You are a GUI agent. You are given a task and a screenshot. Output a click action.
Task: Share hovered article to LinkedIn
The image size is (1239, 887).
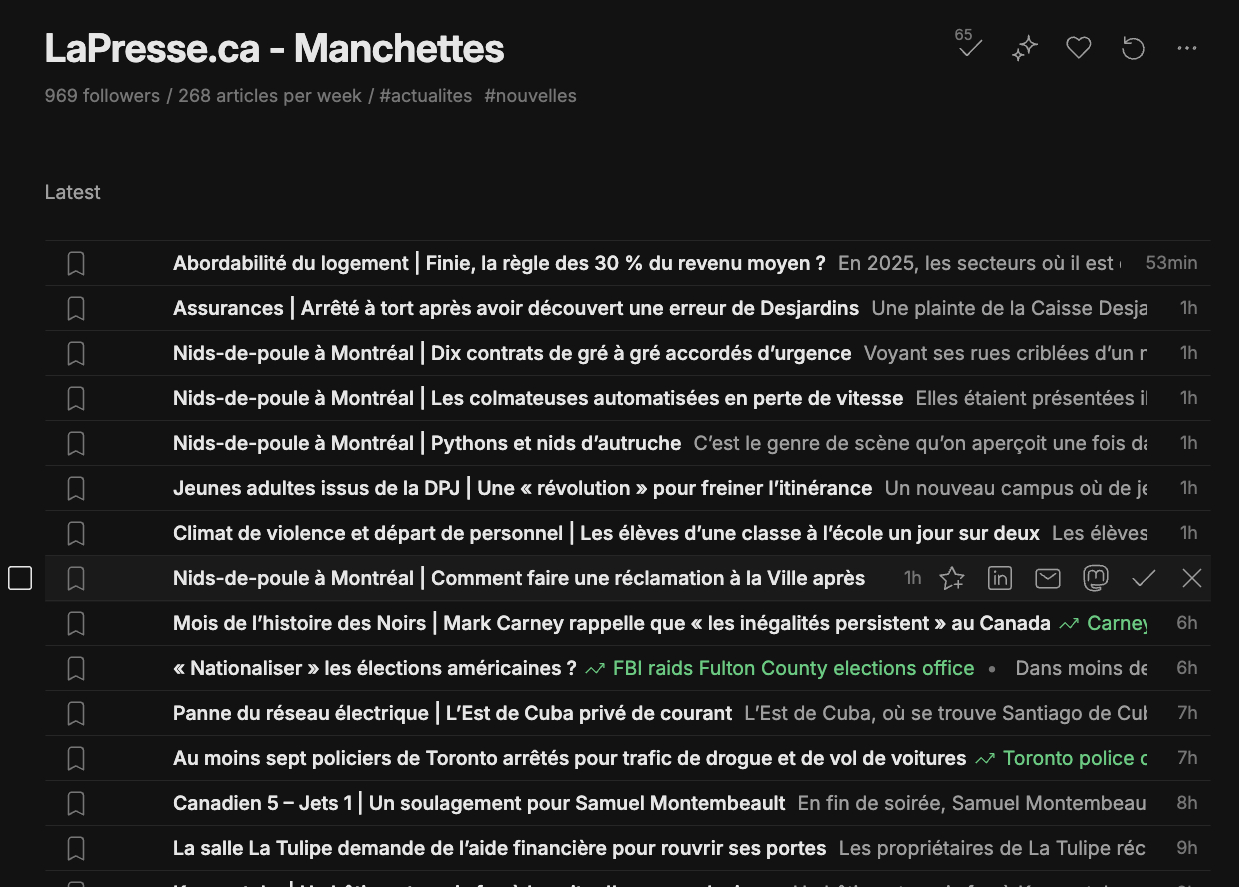1000,578
